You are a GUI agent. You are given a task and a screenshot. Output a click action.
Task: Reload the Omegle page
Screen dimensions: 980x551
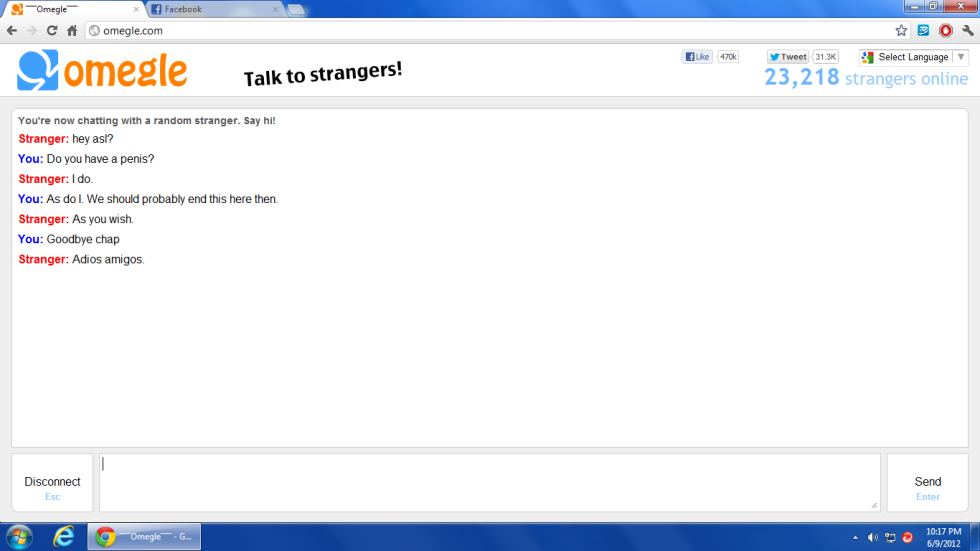click(52, 31)
